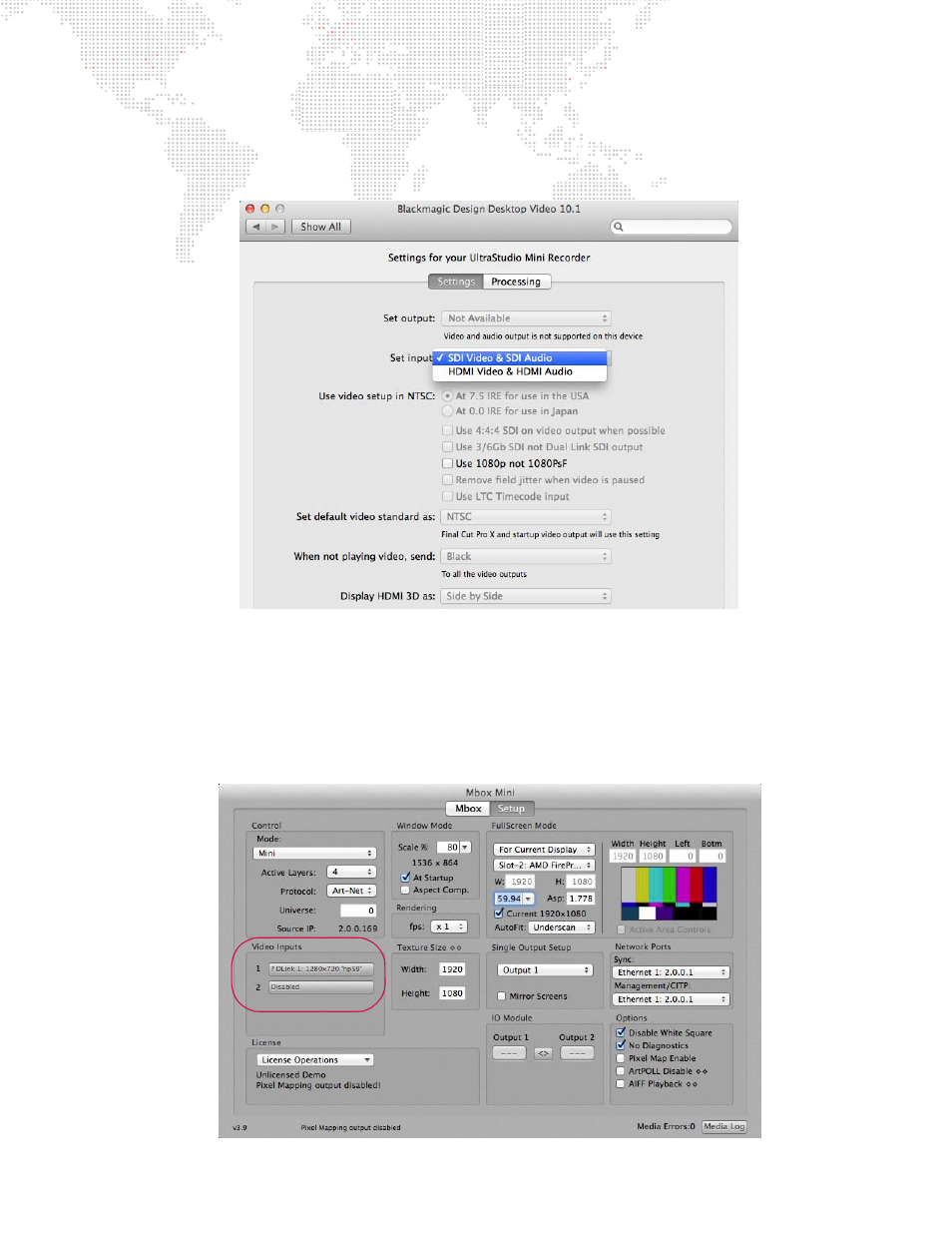Open When not playing video Black dropdown

(x=526, y=557)
